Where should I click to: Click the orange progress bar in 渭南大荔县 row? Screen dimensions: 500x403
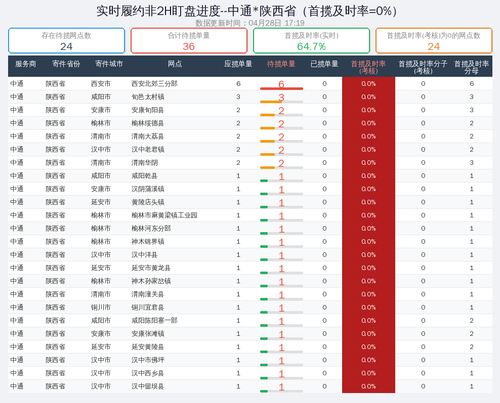point(267,141)
